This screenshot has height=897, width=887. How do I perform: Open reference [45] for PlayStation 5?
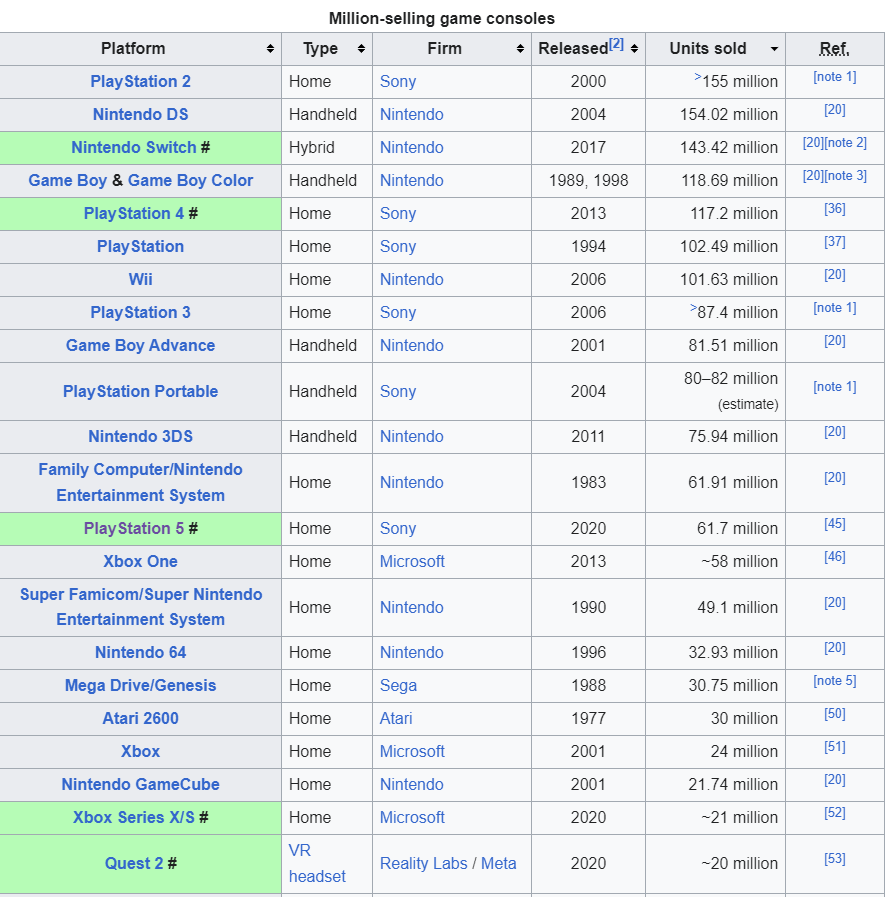[x=835, y=524]
